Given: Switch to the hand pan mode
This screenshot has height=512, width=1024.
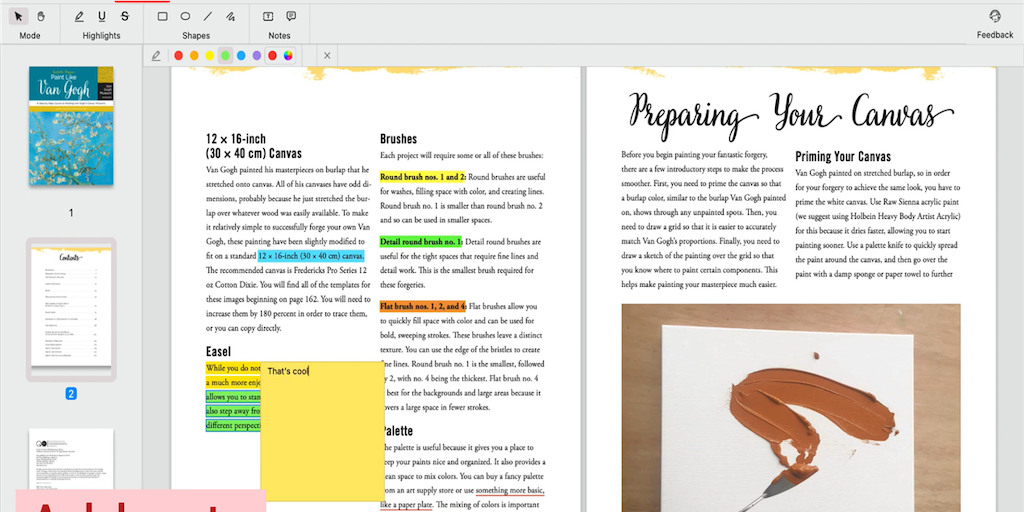Looking at the screenshot, I should coord(40,16).
